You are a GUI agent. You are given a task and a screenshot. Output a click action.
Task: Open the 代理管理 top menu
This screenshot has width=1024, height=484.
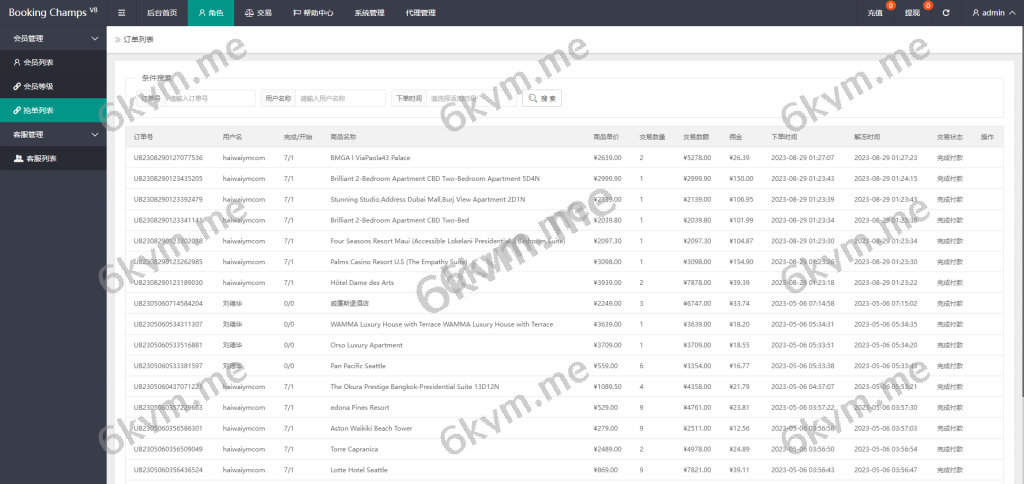point(421,13)
